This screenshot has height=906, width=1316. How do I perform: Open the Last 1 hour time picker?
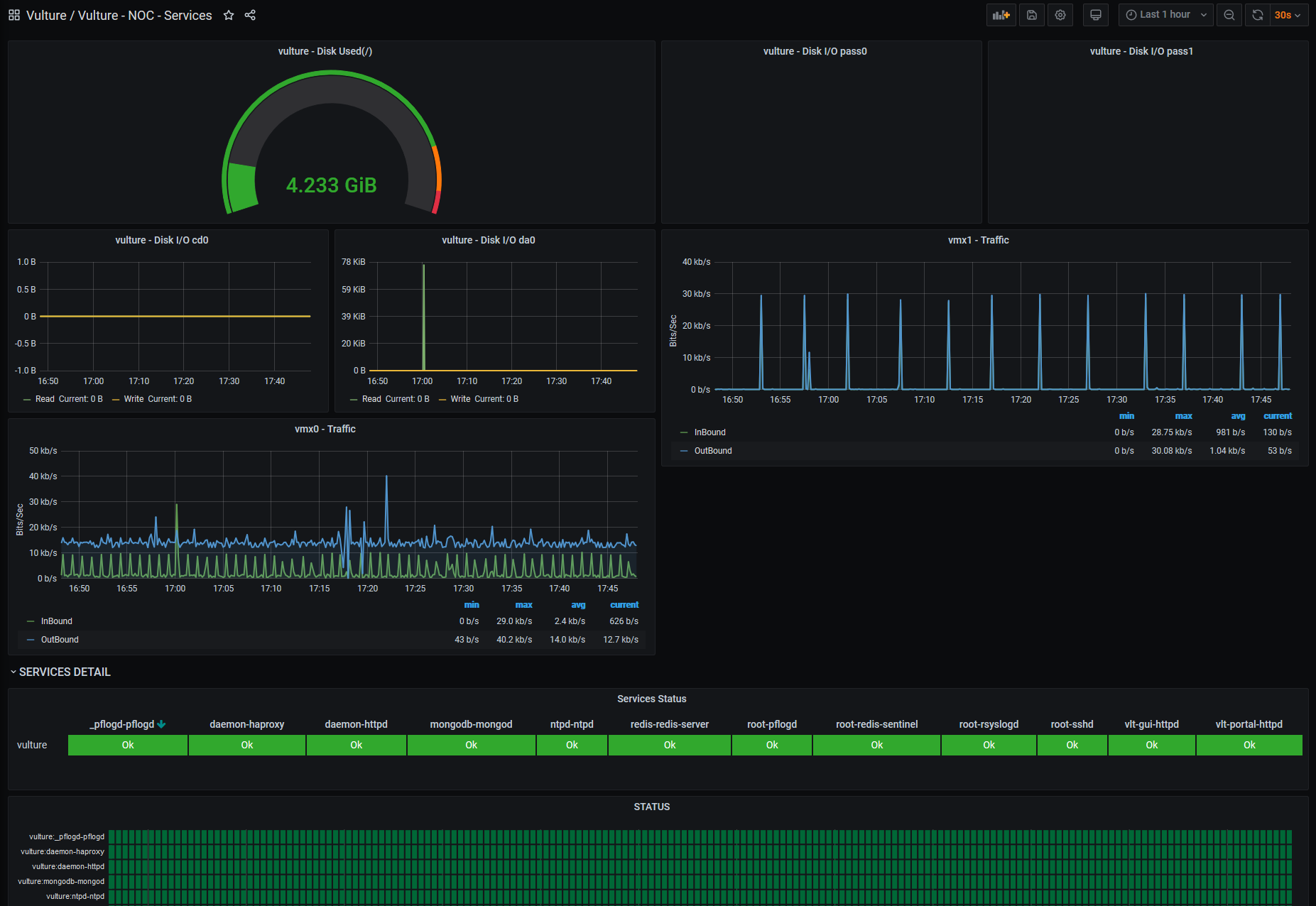[1165, 15]
